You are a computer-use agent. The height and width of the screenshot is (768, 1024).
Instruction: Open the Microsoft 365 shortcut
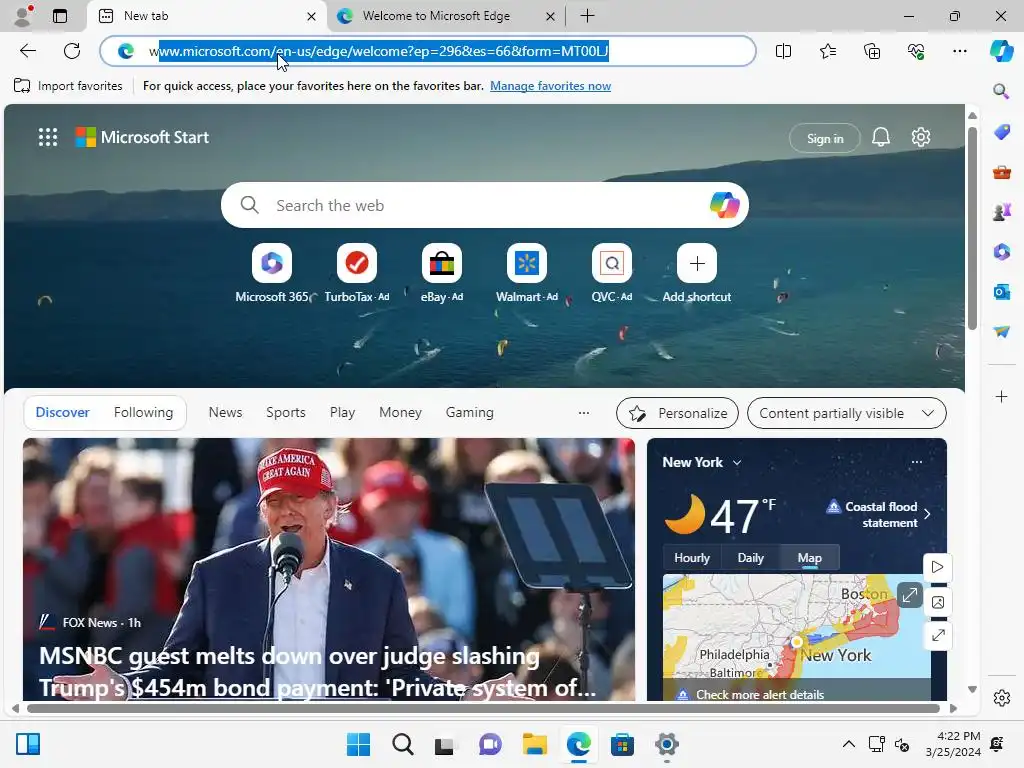pyautogui.click(x=272, y=263)
